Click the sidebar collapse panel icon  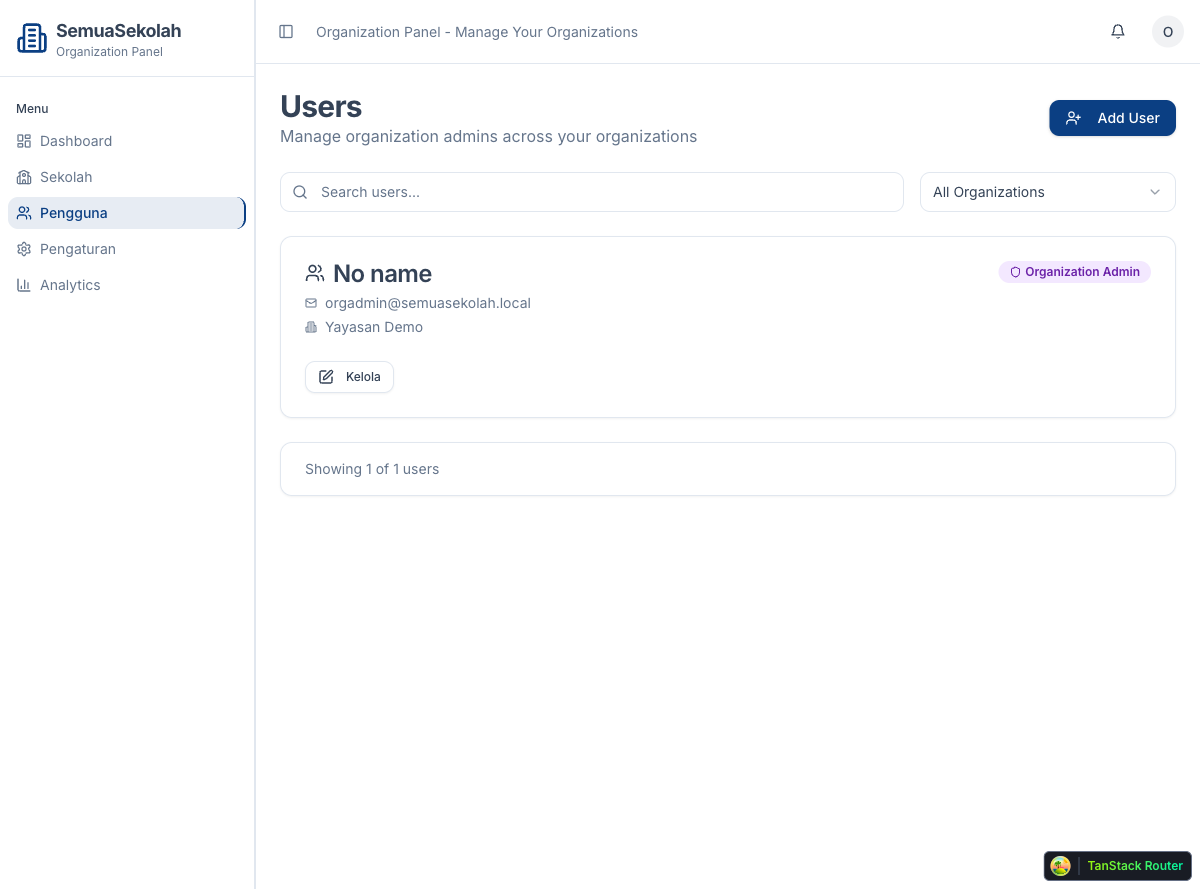(286, 31)
